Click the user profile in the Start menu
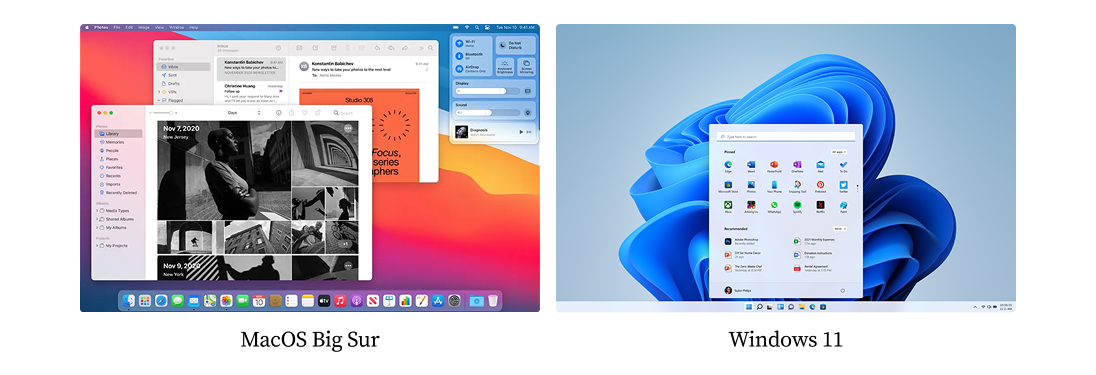 737,290
